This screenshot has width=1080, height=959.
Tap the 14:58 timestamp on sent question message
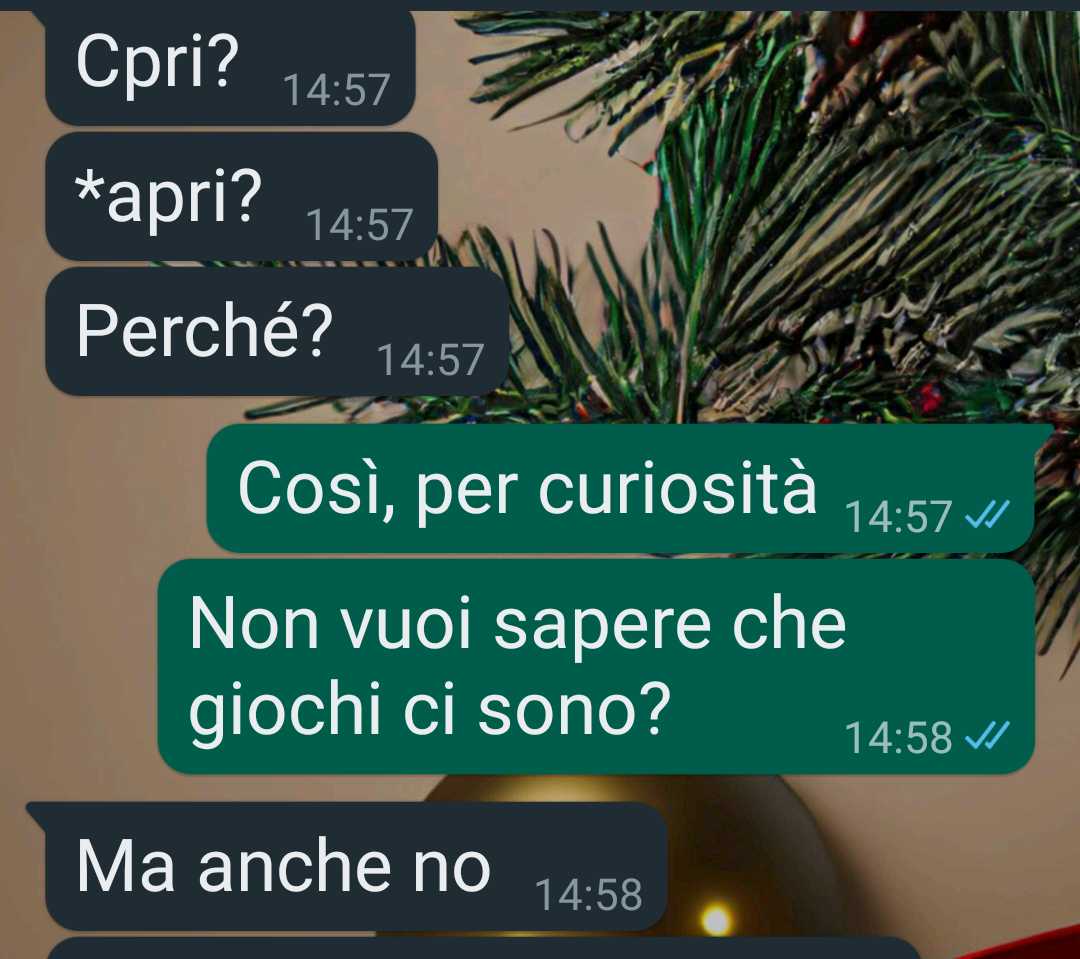click(898, 737)
